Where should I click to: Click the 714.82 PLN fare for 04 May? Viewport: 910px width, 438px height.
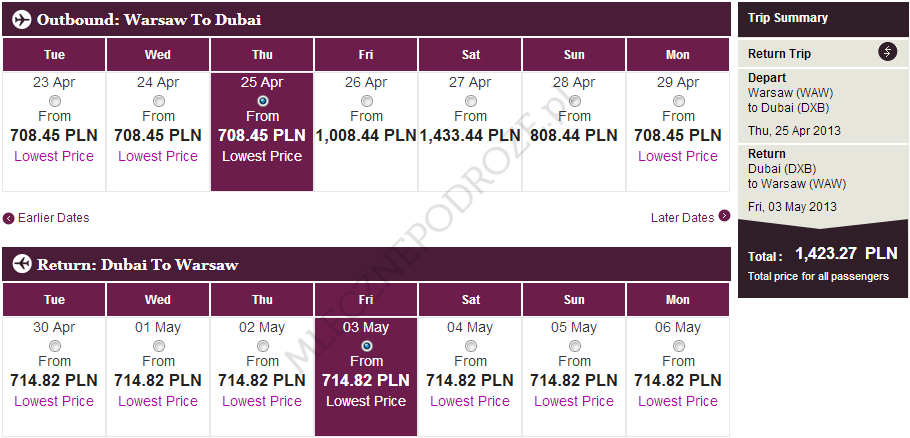(470, 380)
